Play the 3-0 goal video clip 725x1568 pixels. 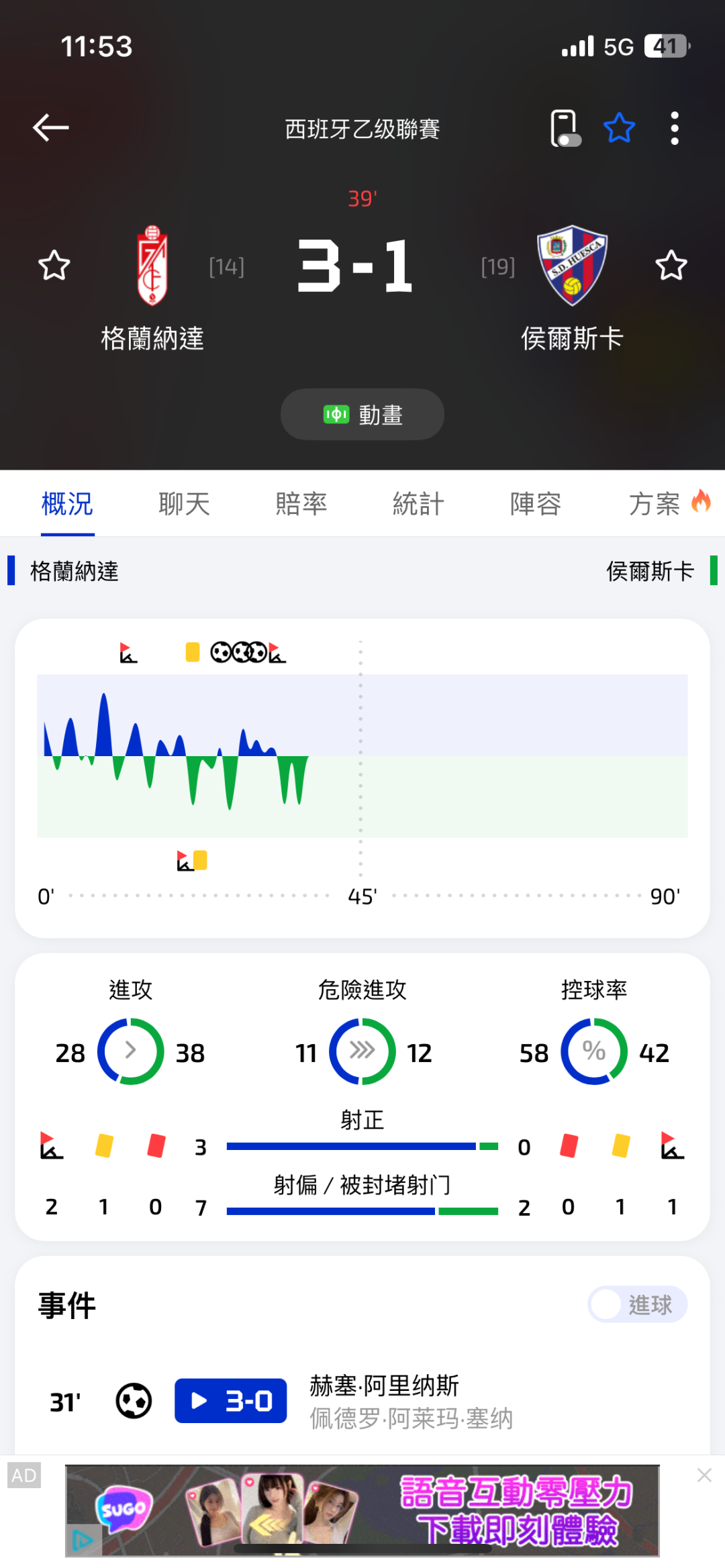coord(231,1401)
